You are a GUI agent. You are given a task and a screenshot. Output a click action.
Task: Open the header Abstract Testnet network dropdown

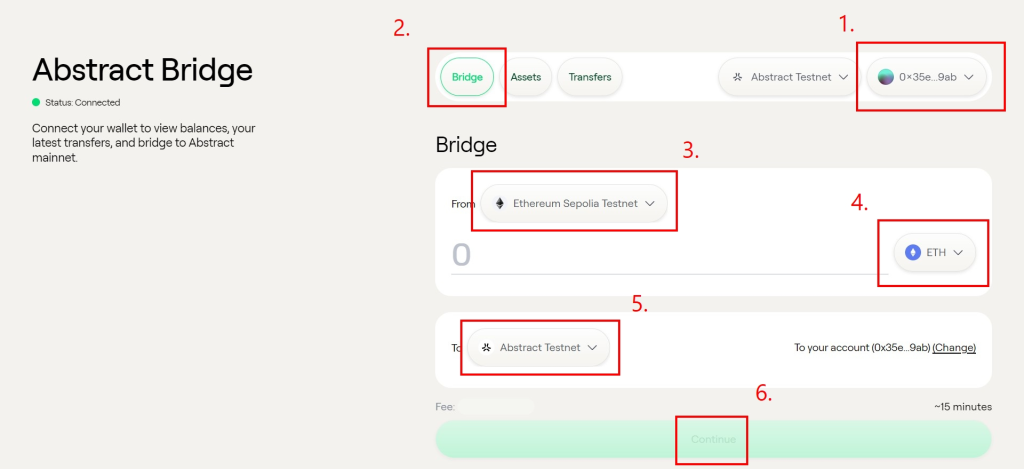point(843,77)
